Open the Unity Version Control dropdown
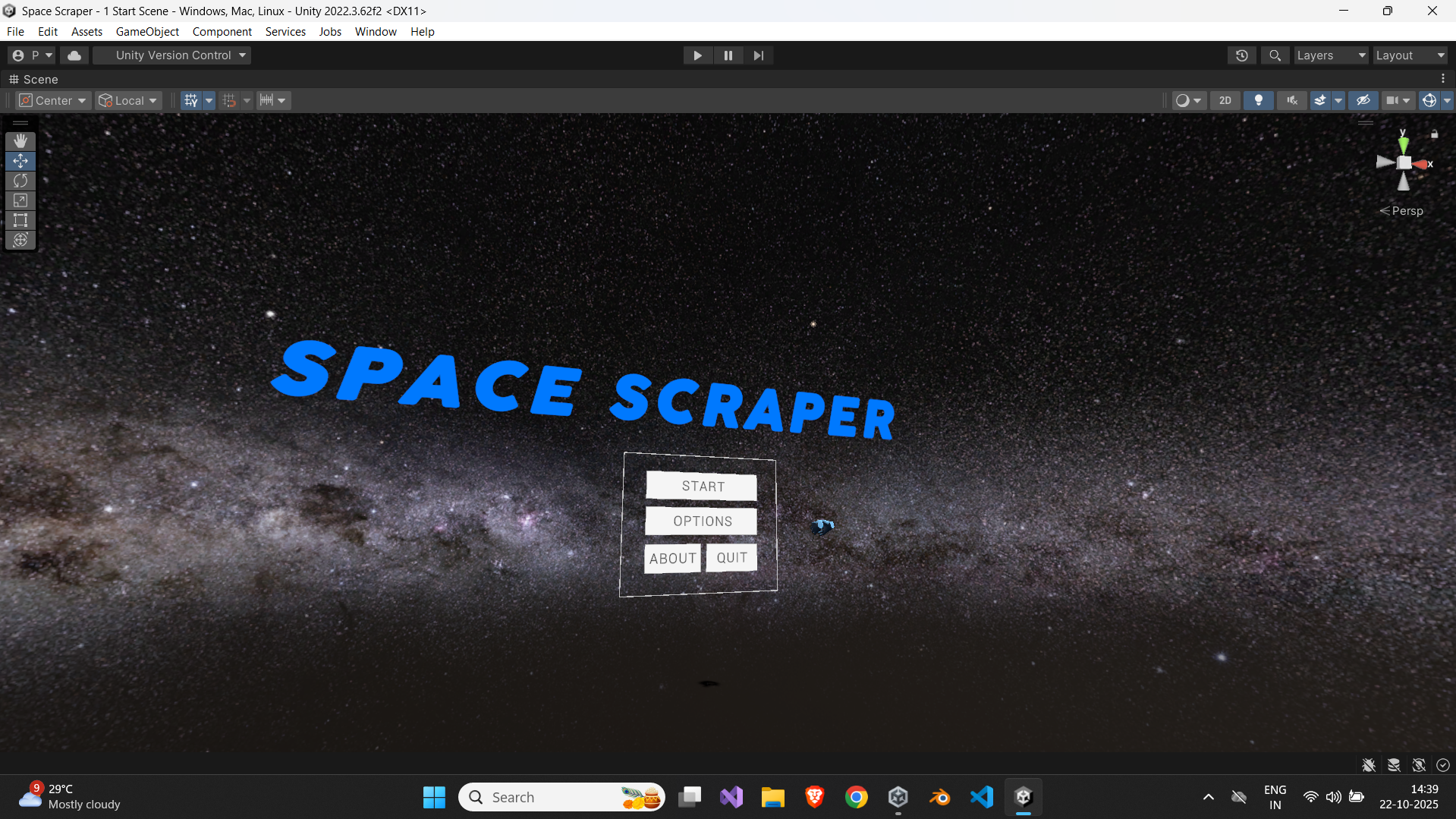Screen dimensions: 1456x819 tap(171, 55)
